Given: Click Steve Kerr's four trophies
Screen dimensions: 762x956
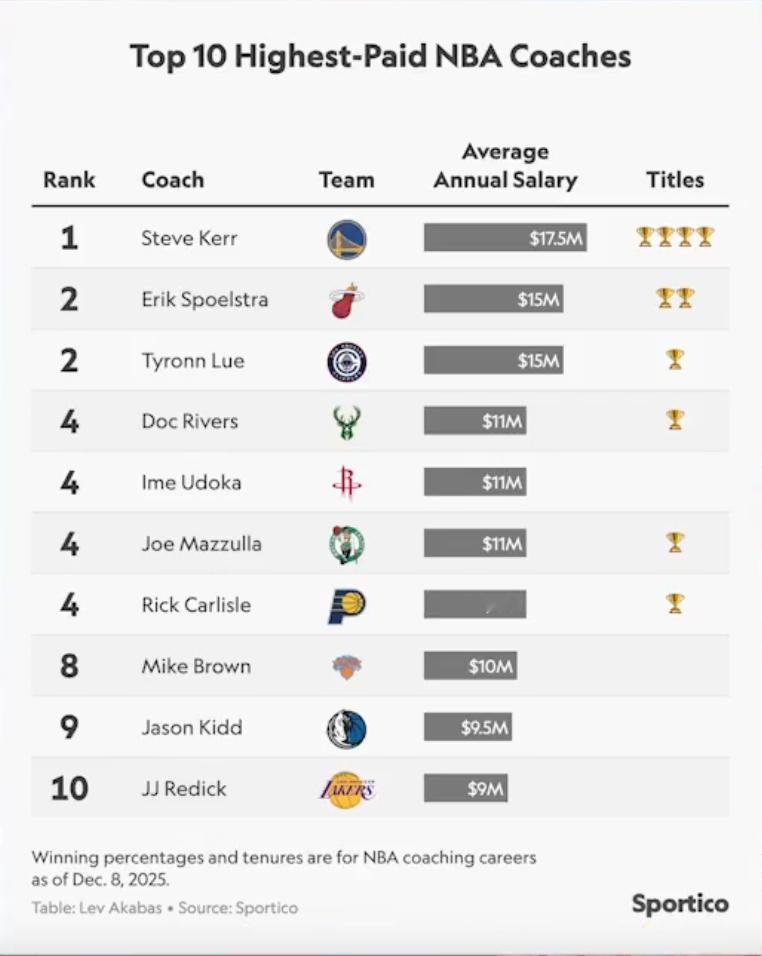Looking at the screenshot, I should pyautogui.click(x=675, y=237).
